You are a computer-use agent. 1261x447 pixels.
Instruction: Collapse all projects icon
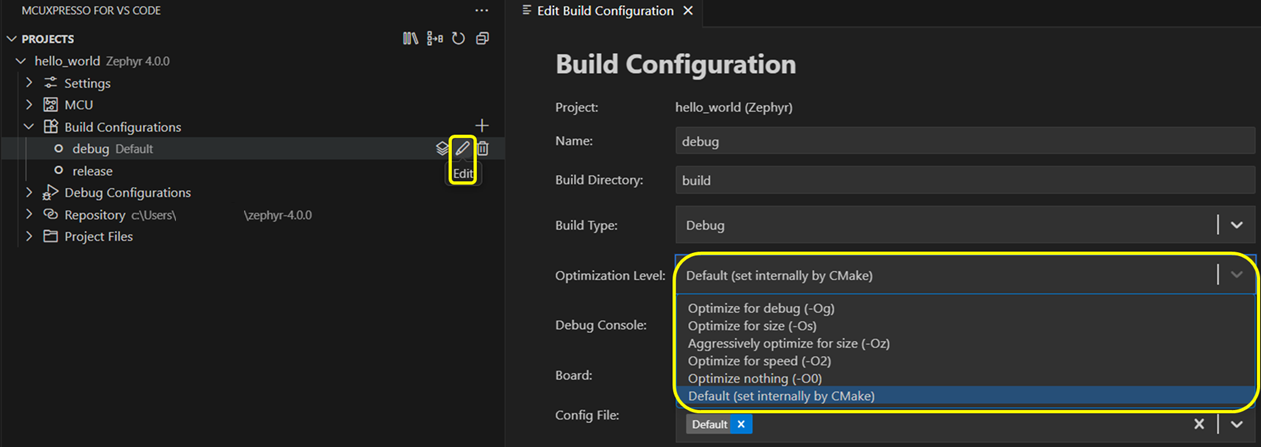point(482,39)
